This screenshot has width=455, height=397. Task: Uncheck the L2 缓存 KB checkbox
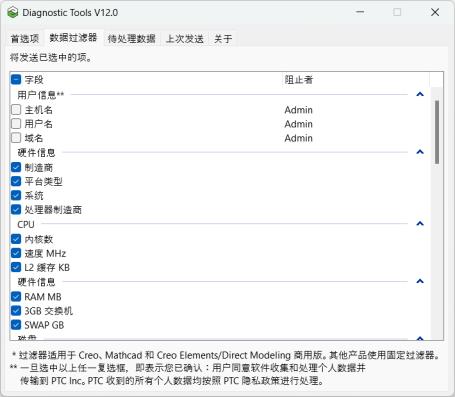coord(16,267)
